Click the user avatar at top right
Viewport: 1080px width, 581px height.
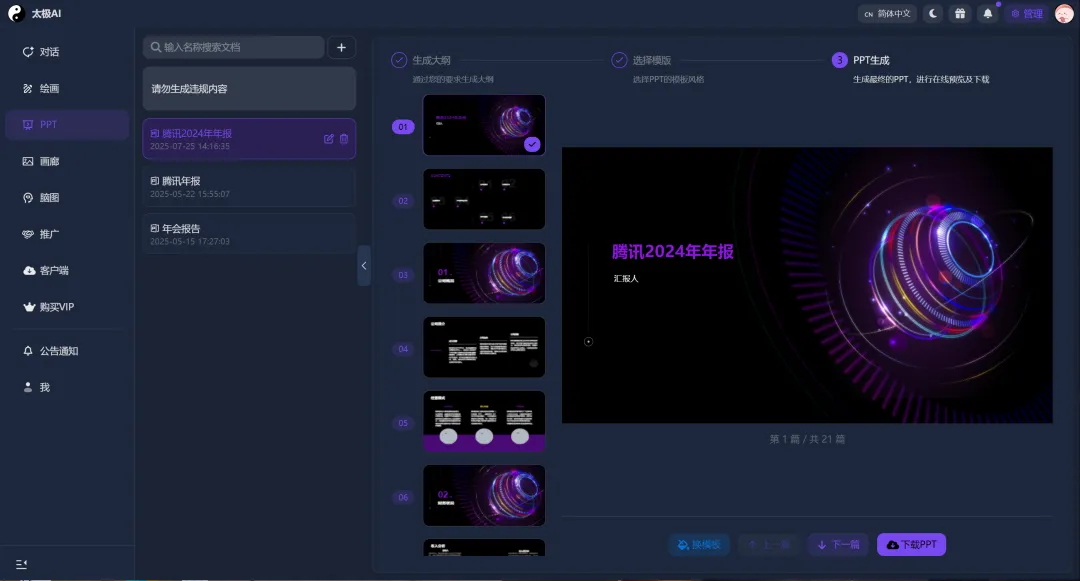(x=1062, y=13)
